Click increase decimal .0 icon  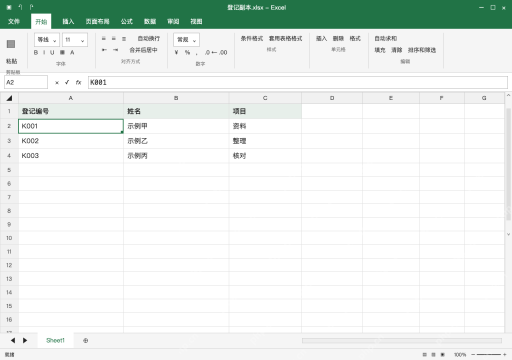(x=207, y=52)
